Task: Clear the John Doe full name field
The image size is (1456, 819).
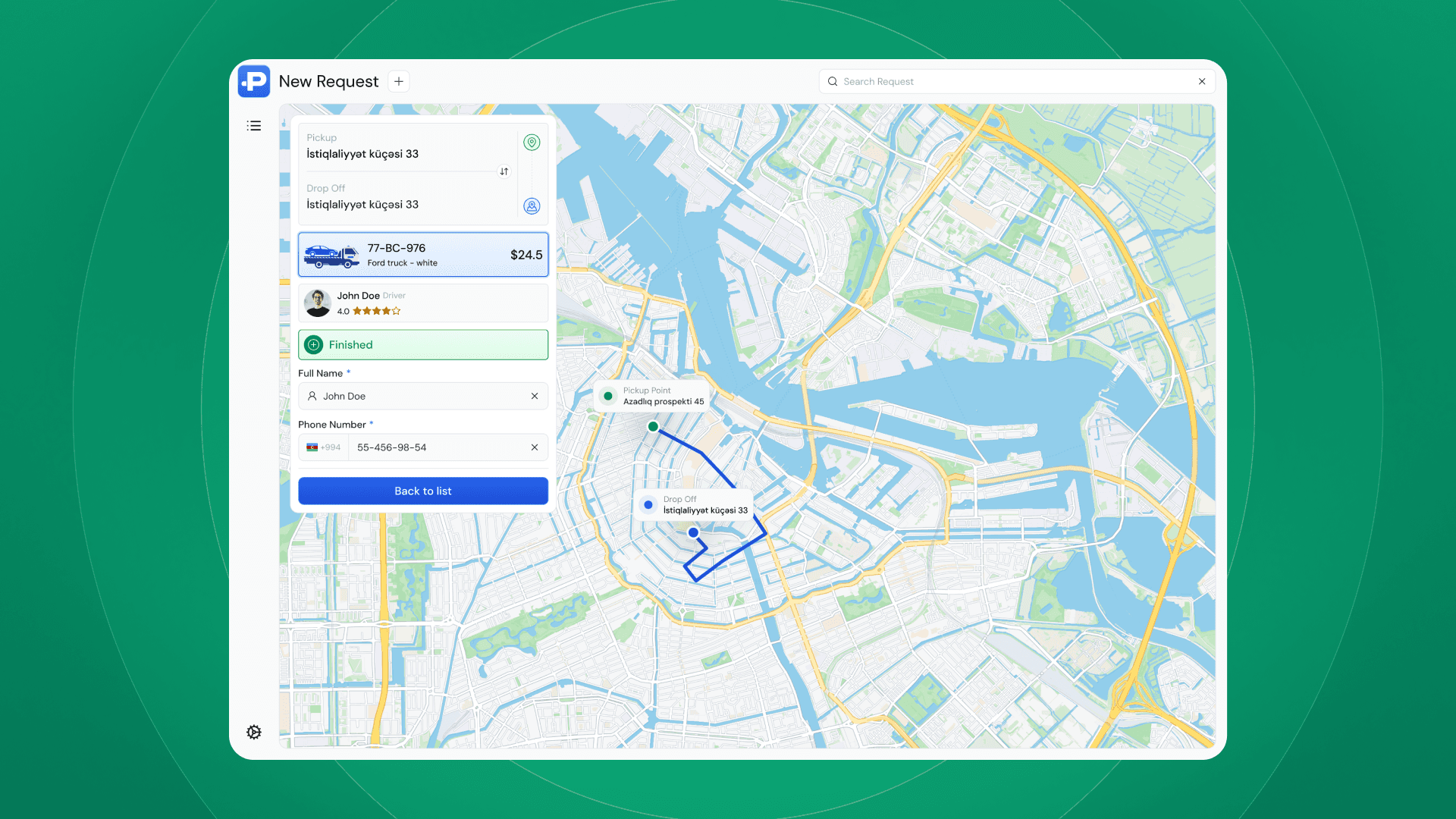Action: click(535, 396)
